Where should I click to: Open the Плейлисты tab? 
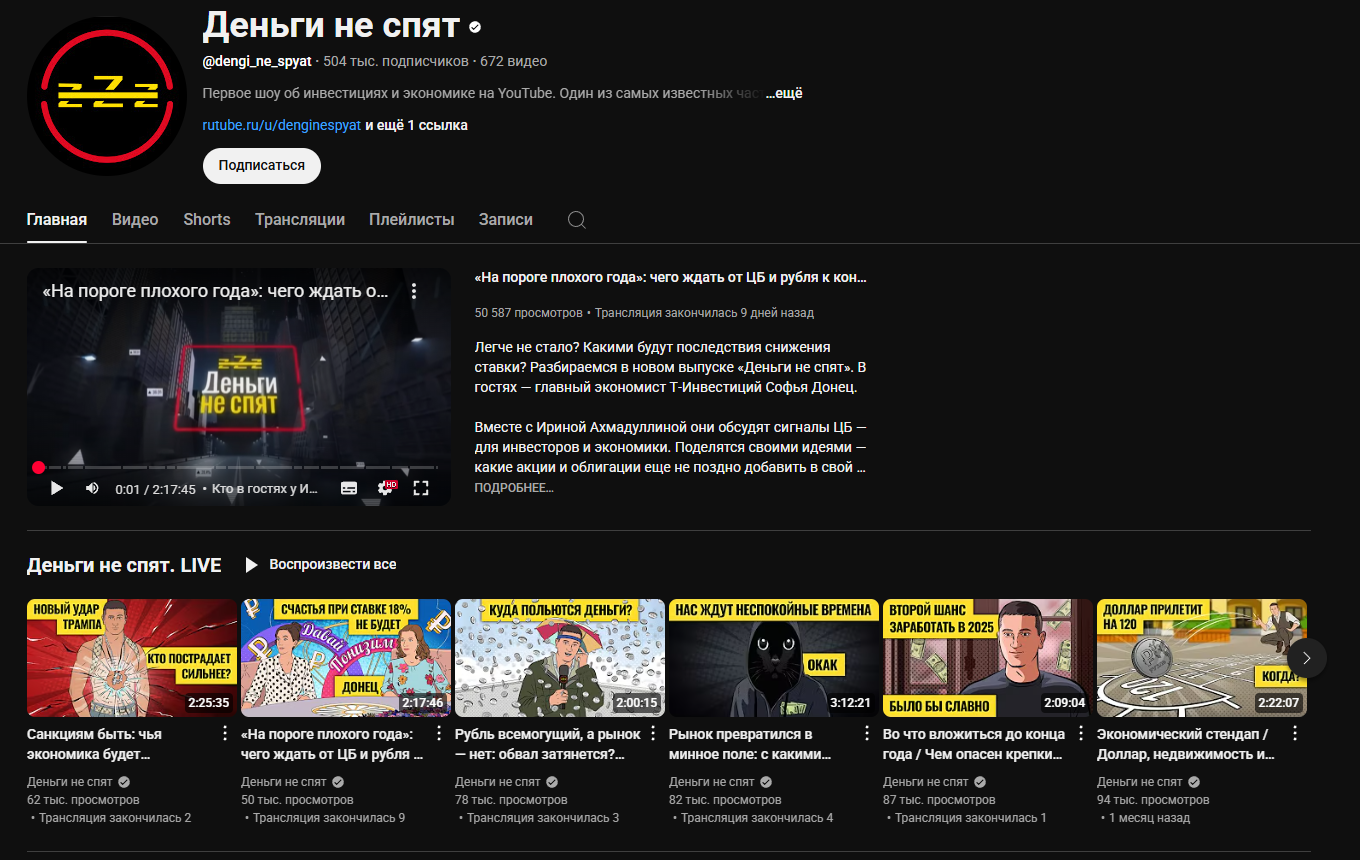[x=412, y=220]
